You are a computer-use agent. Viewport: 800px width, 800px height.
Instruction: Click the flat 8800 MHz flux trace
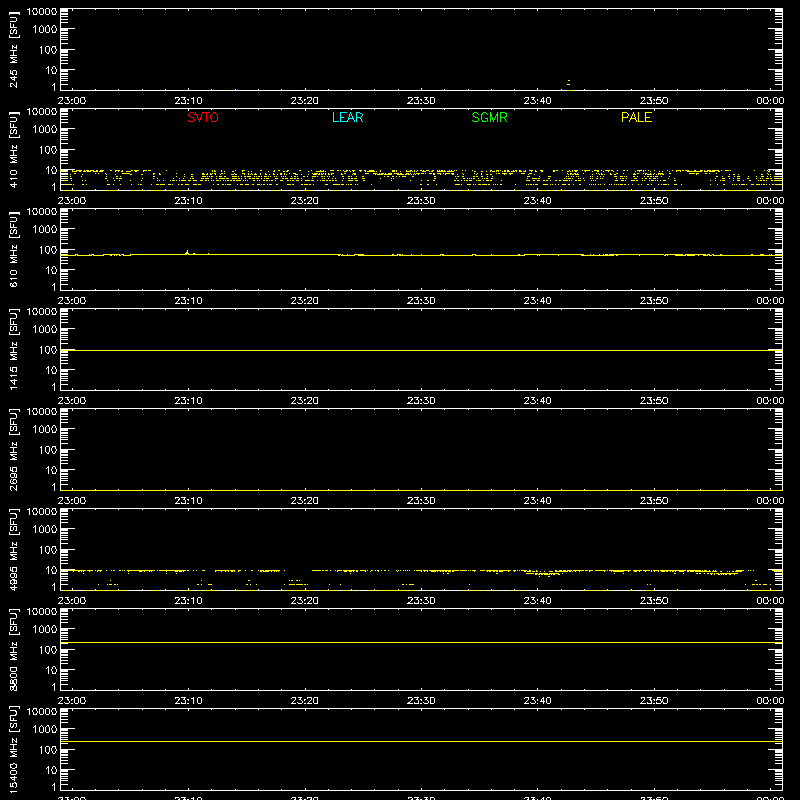[x=421, y=642]
